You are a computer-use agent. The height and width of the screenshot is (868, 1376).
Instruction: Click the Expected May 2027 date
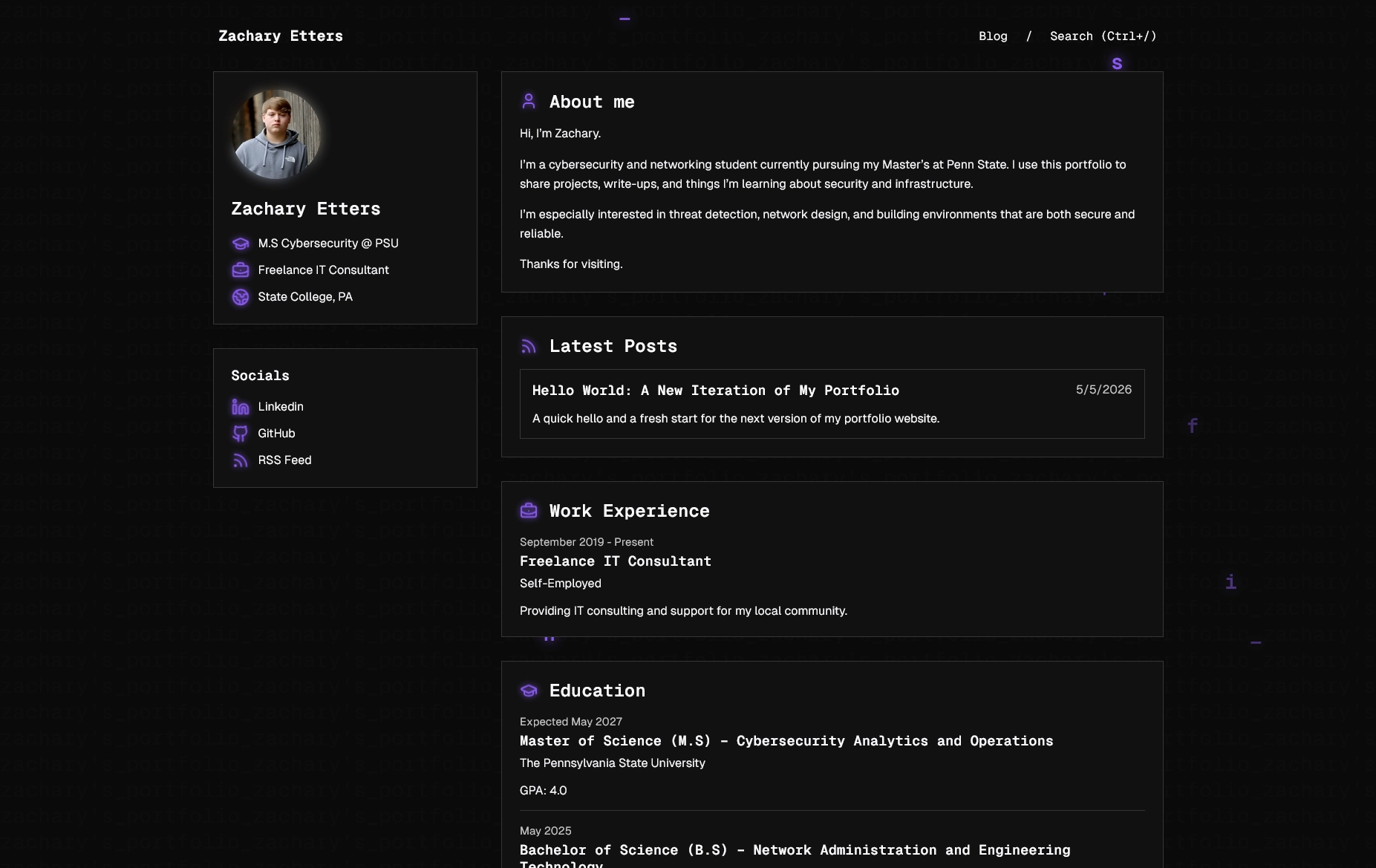point(571,722)
